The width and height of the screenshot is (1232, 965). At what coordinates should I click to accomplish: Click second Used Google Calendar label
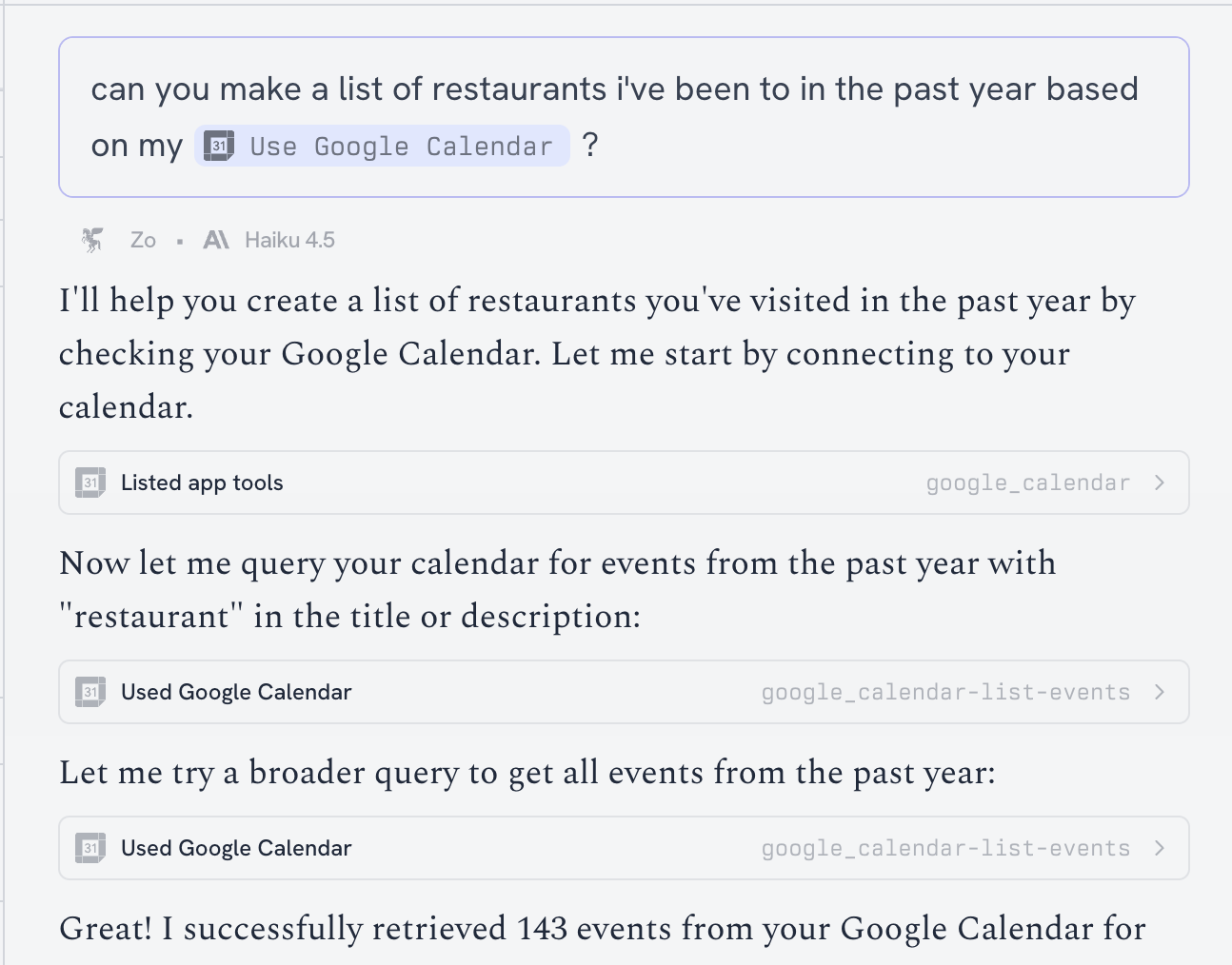point(236,848)
